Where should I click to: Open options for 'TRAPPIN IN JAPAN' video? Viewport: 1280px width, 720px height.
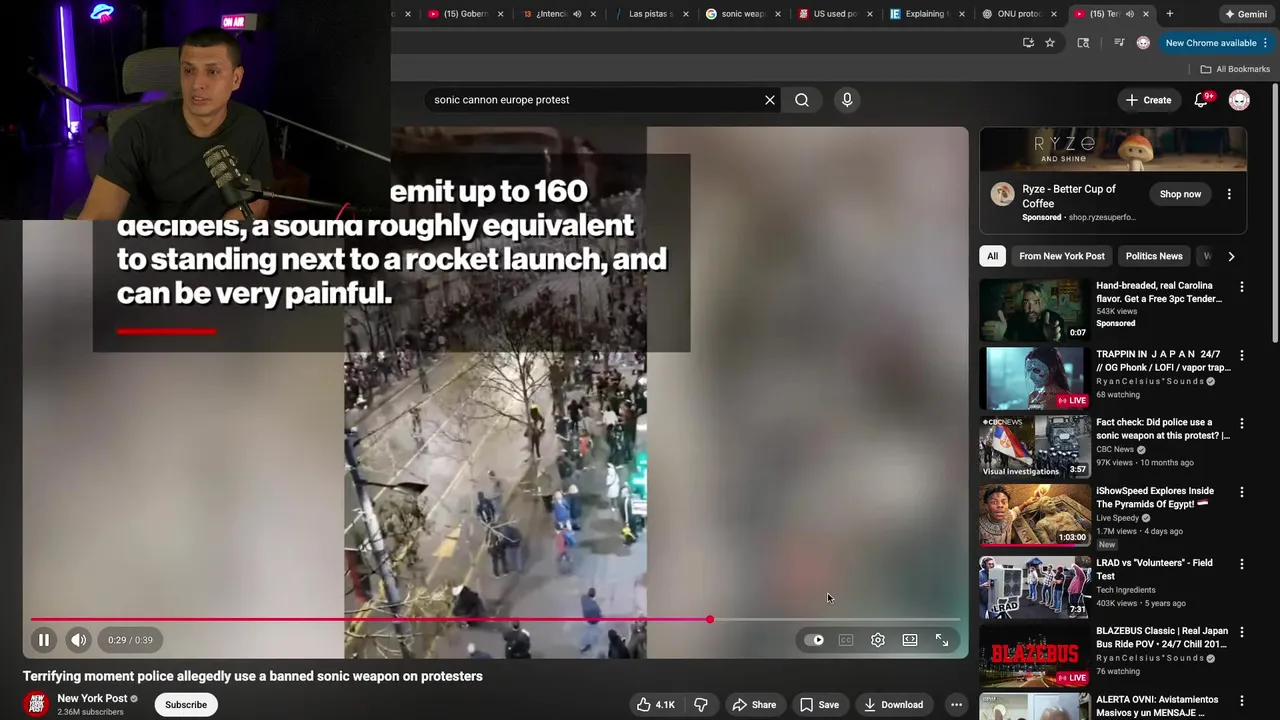pos(1242,356)
